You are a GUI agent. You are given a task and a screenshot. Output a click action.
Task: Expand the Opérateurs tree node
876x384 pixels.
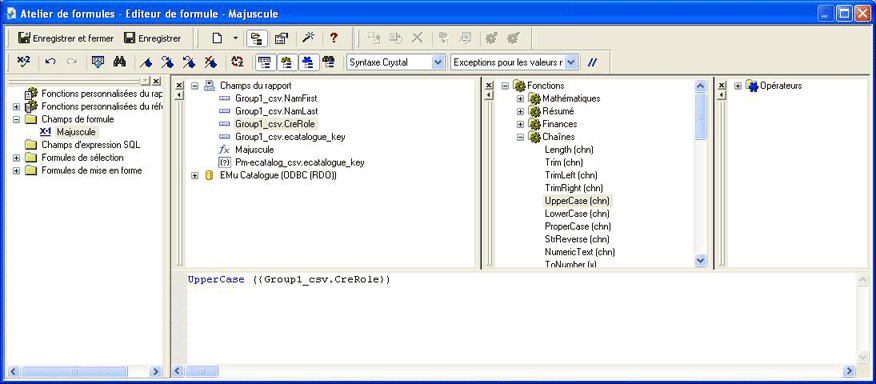point(737,86)
